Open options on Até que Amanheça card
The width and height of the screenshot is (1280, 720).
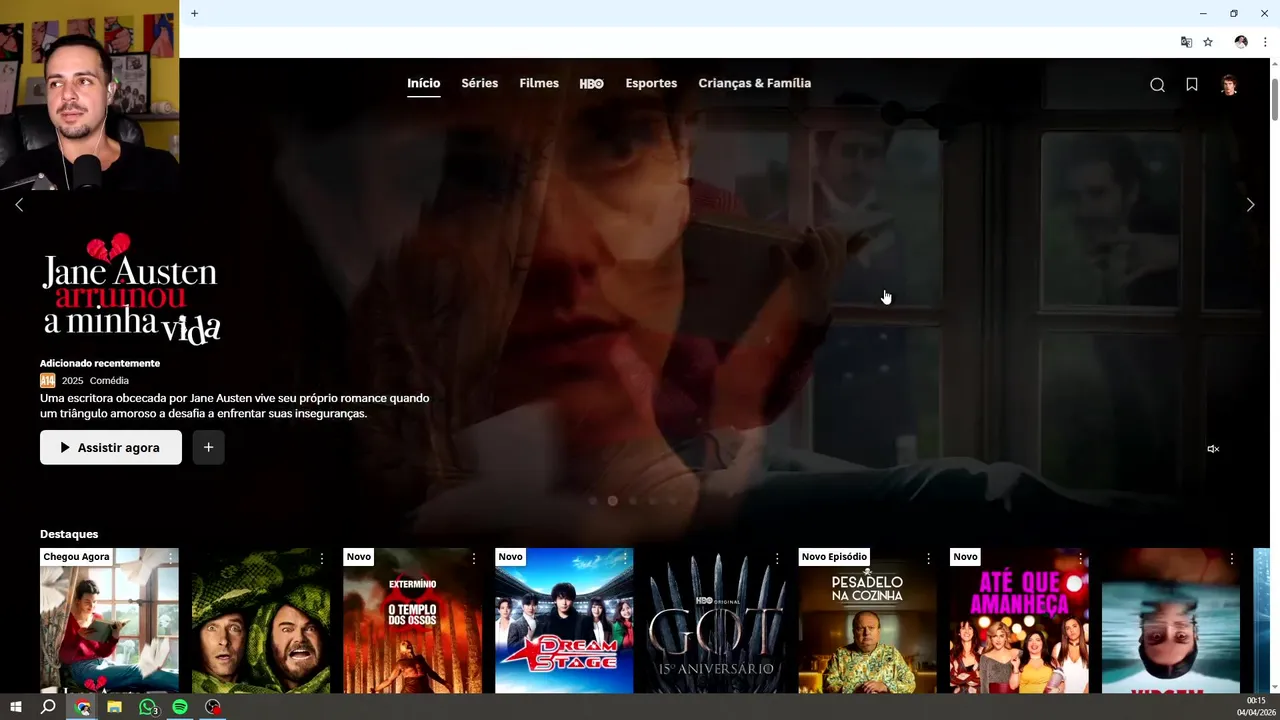tap(1080, 558)
